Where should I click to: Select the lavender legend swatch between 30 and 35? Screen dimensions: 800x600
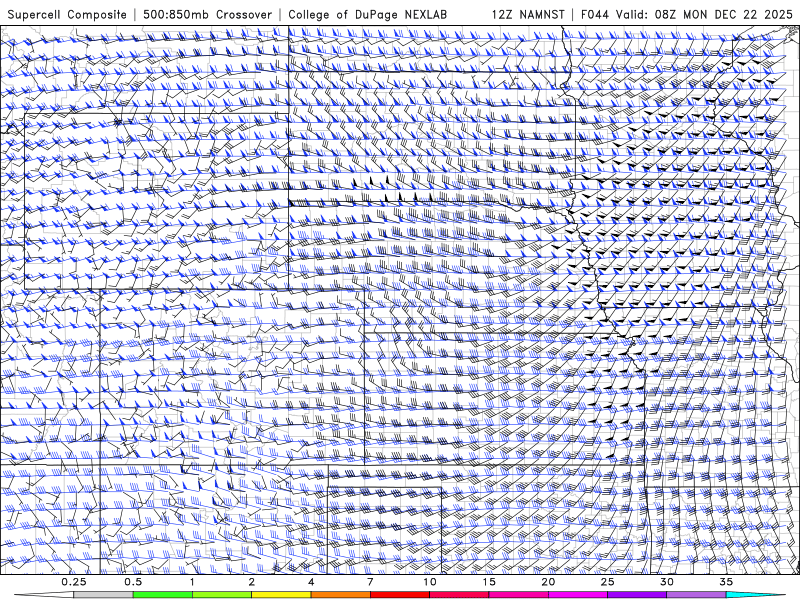pos(696,595)
